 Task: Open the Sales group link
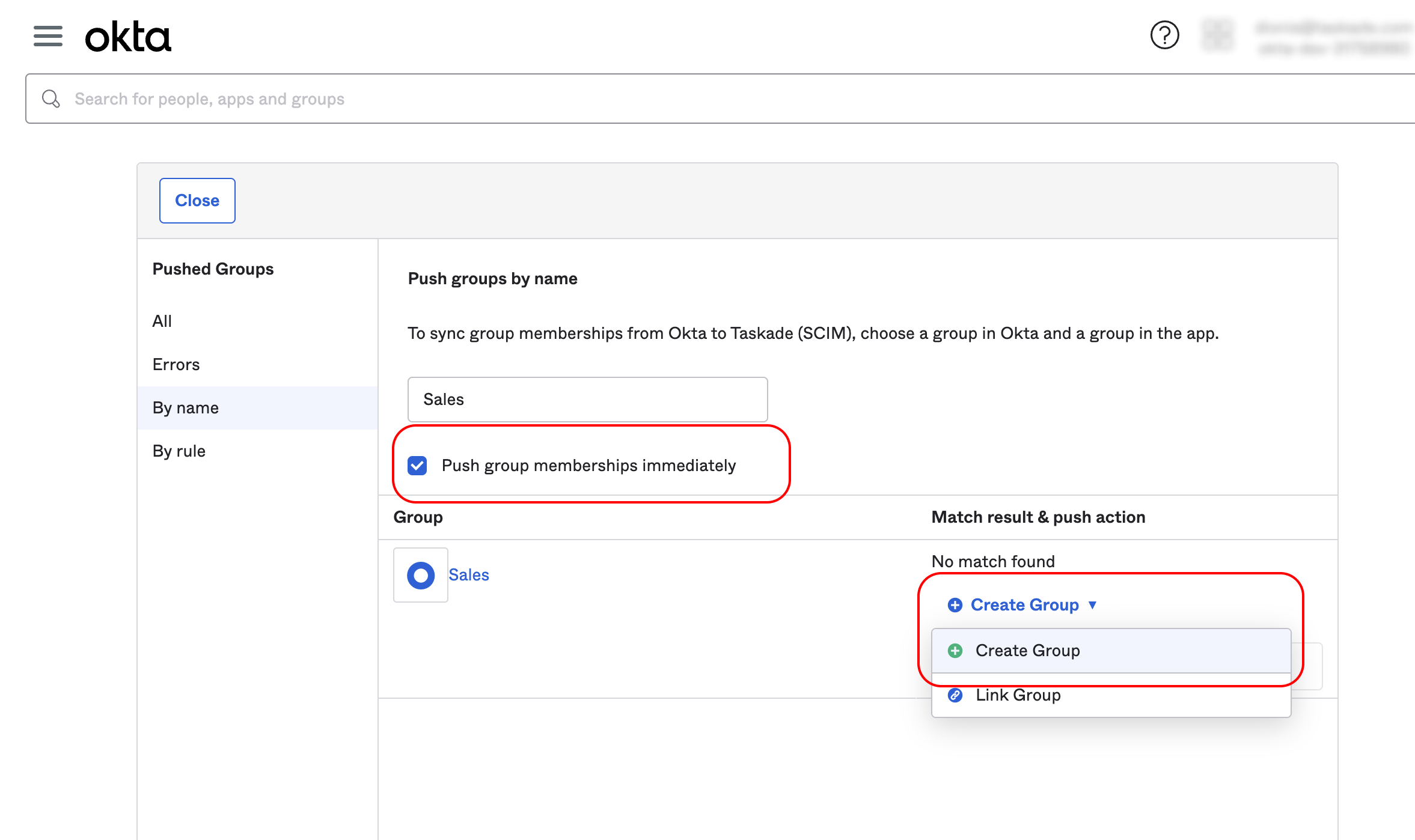468,575
